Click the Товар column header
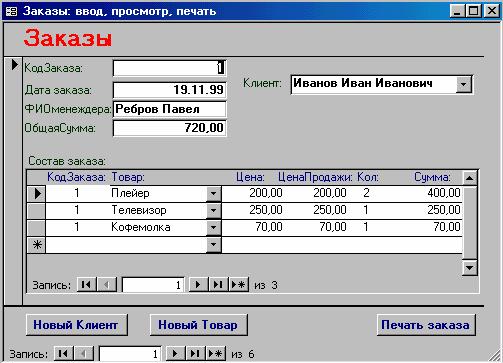This screenshot has width=503, height=363. 128,177
